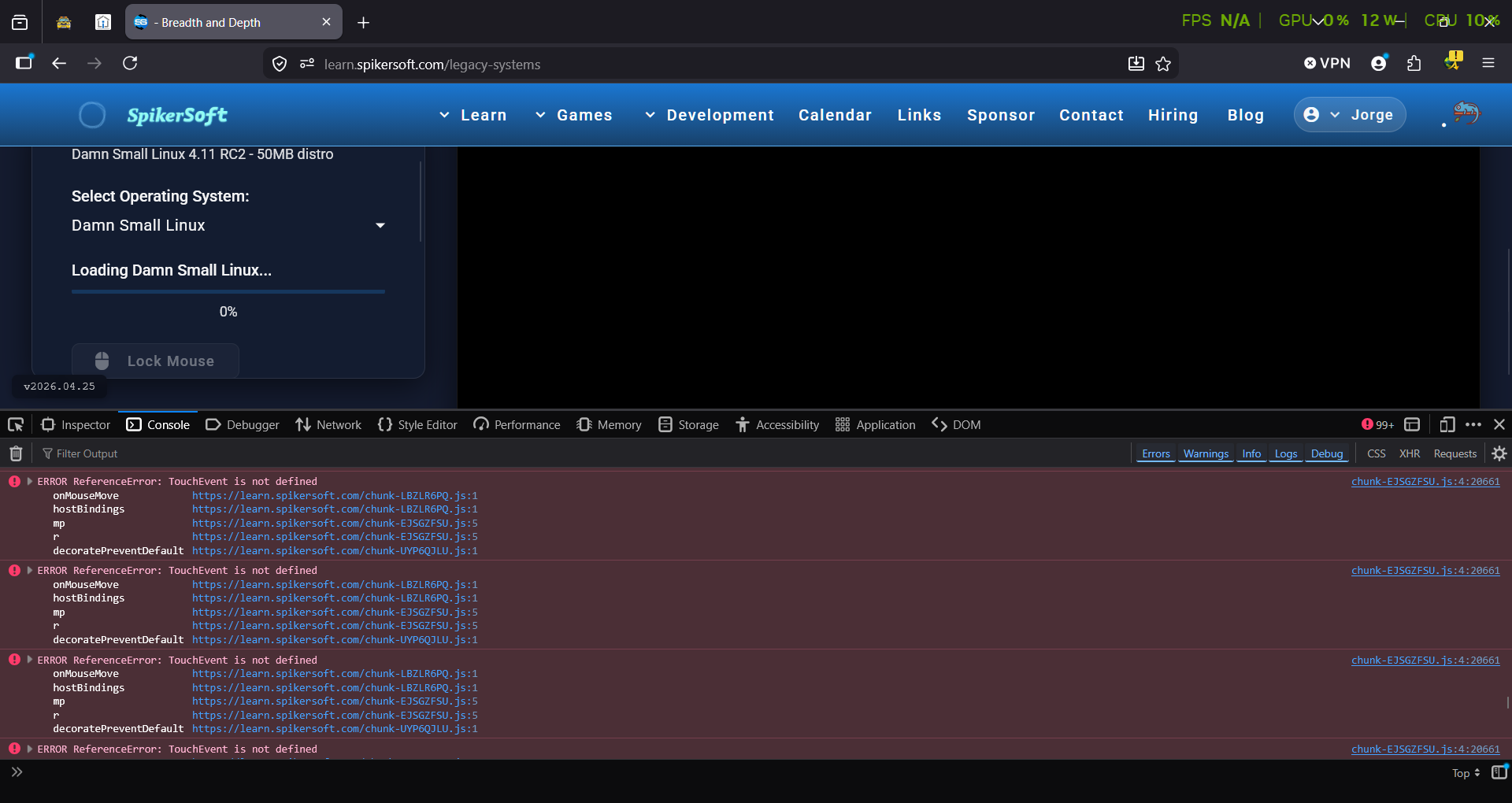
Task: Switch to the Inspector tab
Action: tap(76, 425)
